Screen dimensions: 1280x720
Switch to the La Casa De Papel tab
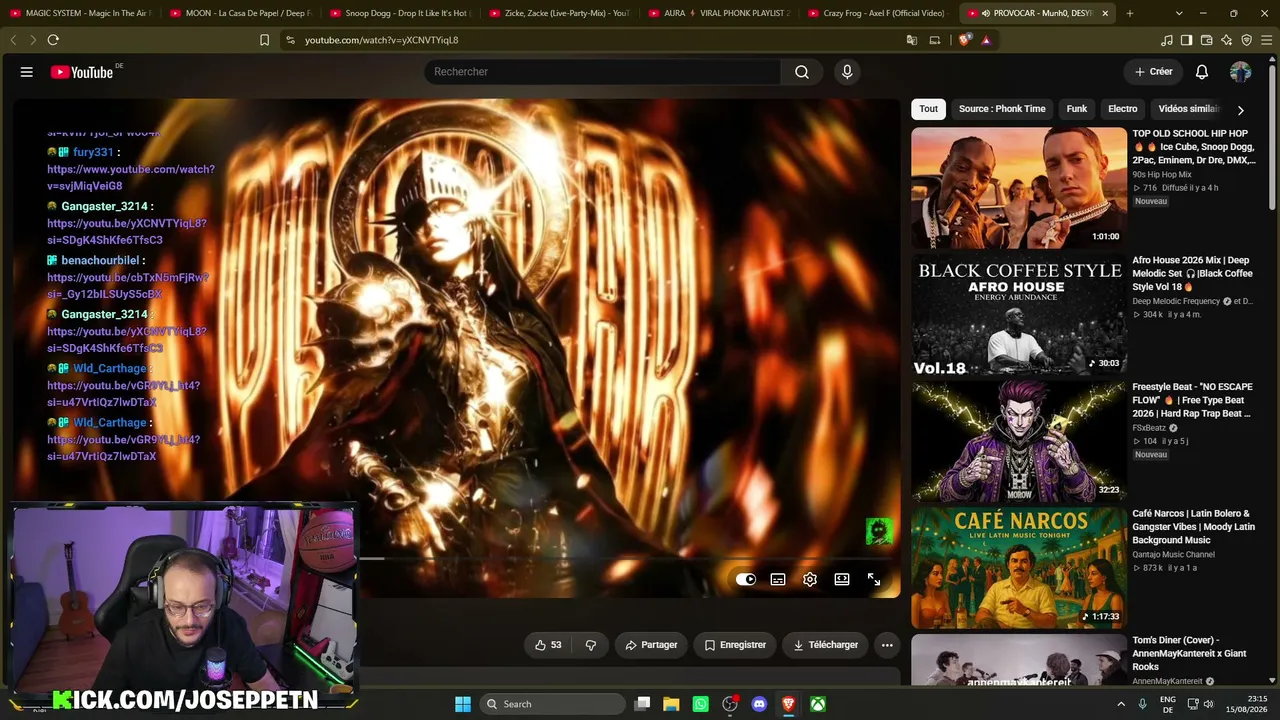(240, 13)
